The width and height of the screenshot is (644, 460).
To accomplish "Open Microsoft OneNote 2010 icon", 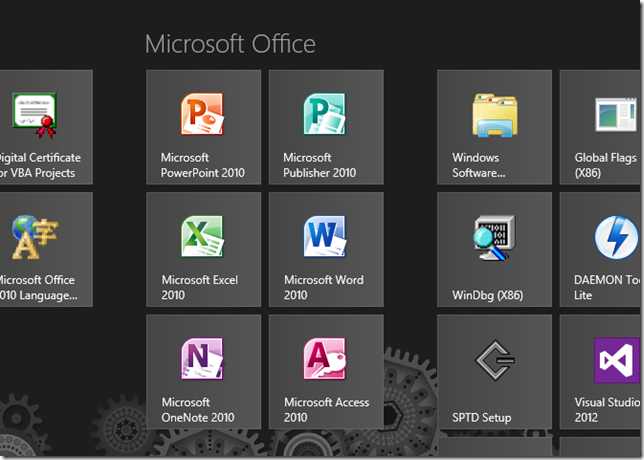I will (x=202, y=359).
